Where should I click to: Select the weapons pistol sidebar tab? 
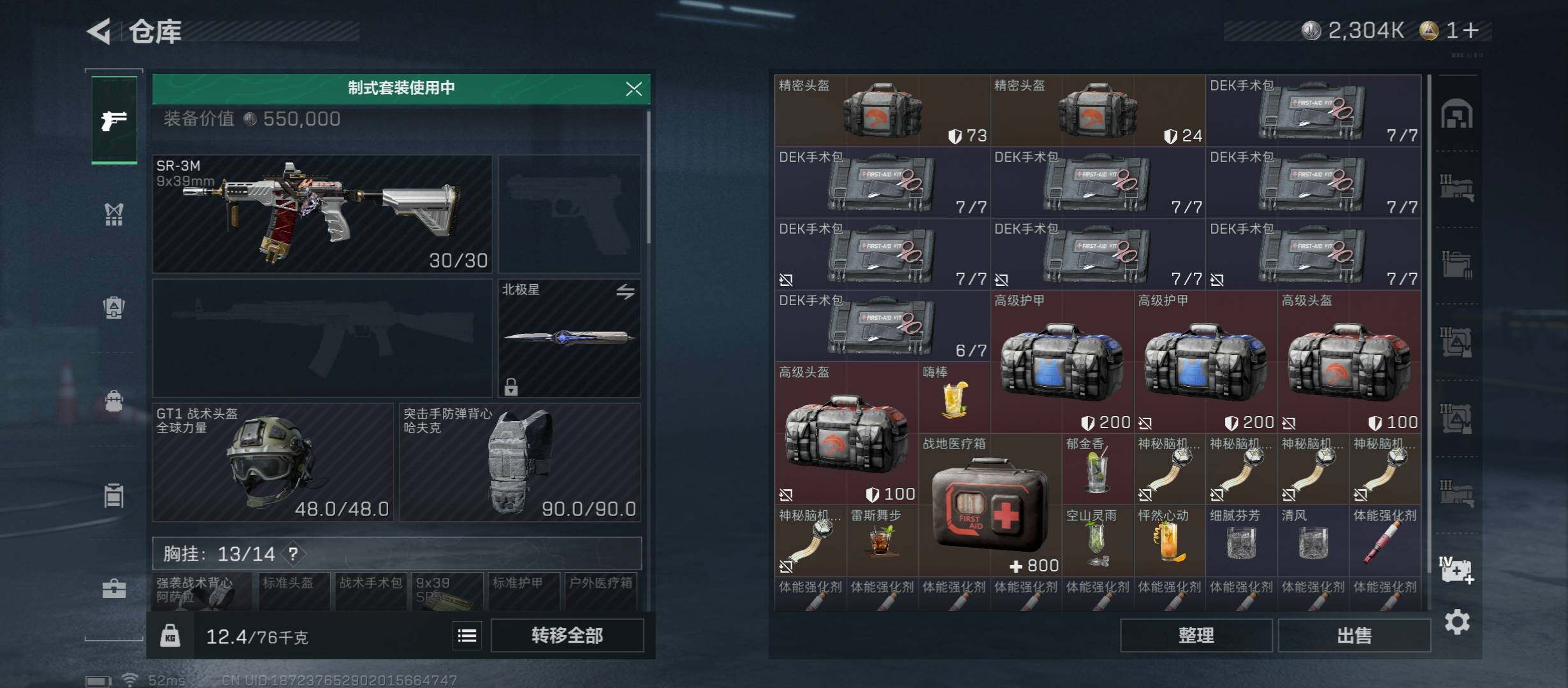tap(114, 120)
